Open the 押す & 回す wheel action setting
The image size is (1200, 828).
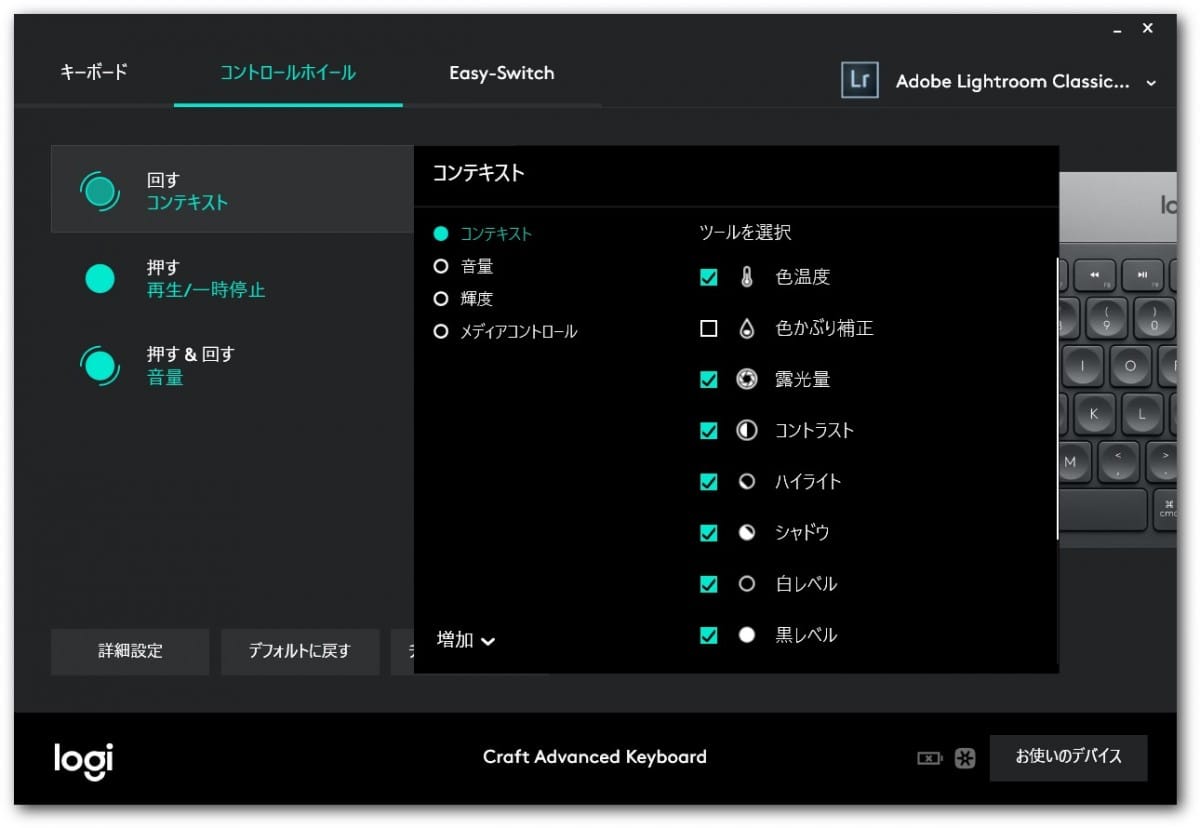pos(190,366)
